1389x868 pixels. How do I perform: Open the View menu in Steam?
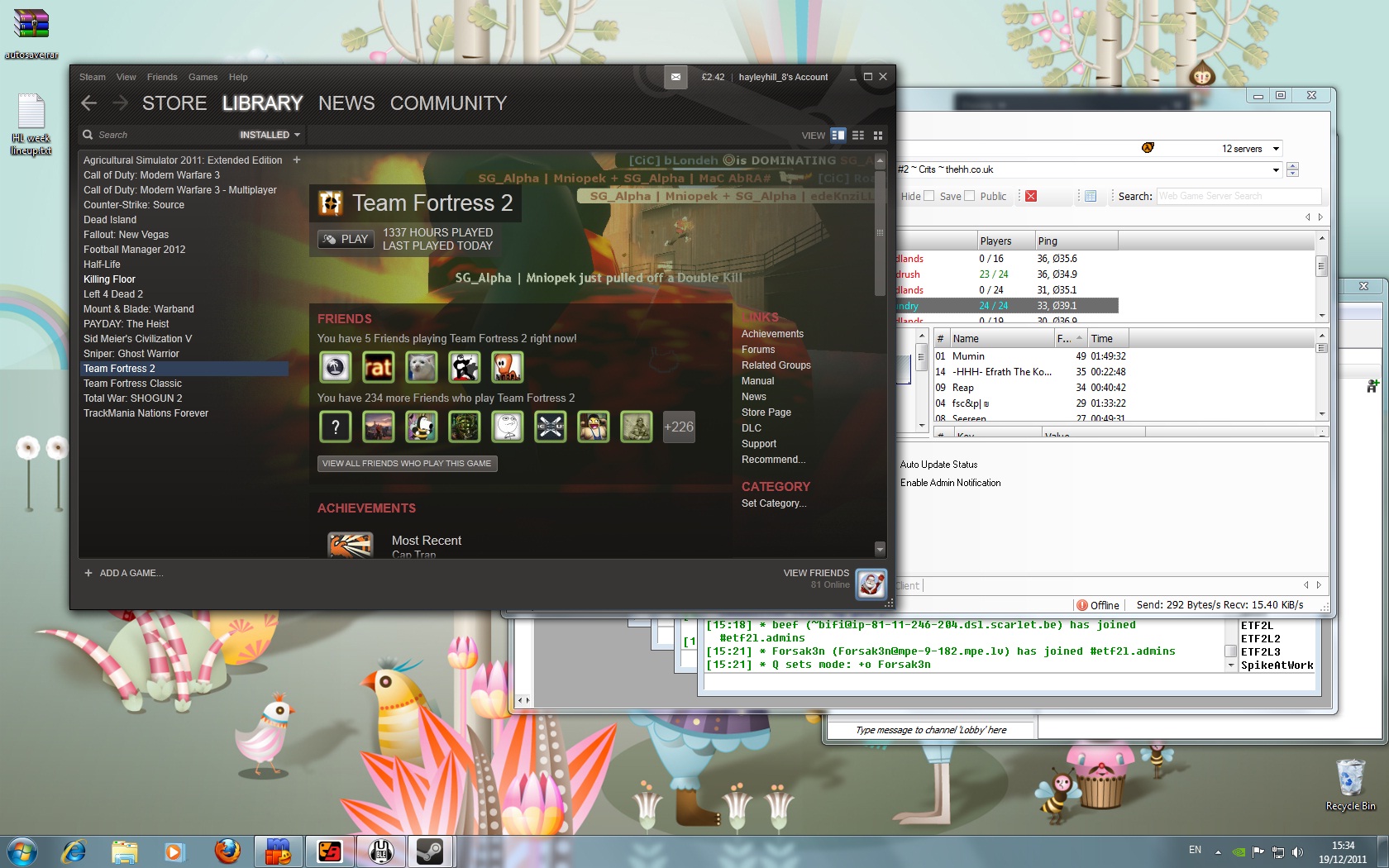126,77
